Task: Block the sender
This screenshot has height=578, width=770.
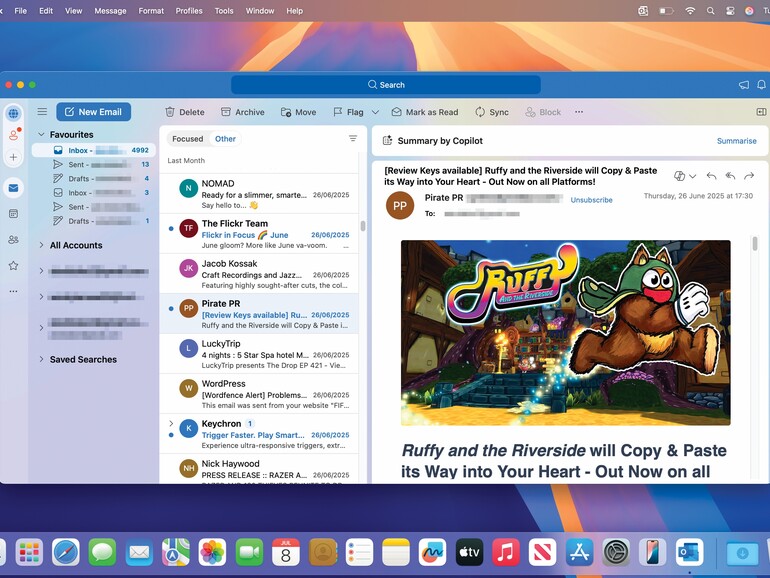Action: 543,112
